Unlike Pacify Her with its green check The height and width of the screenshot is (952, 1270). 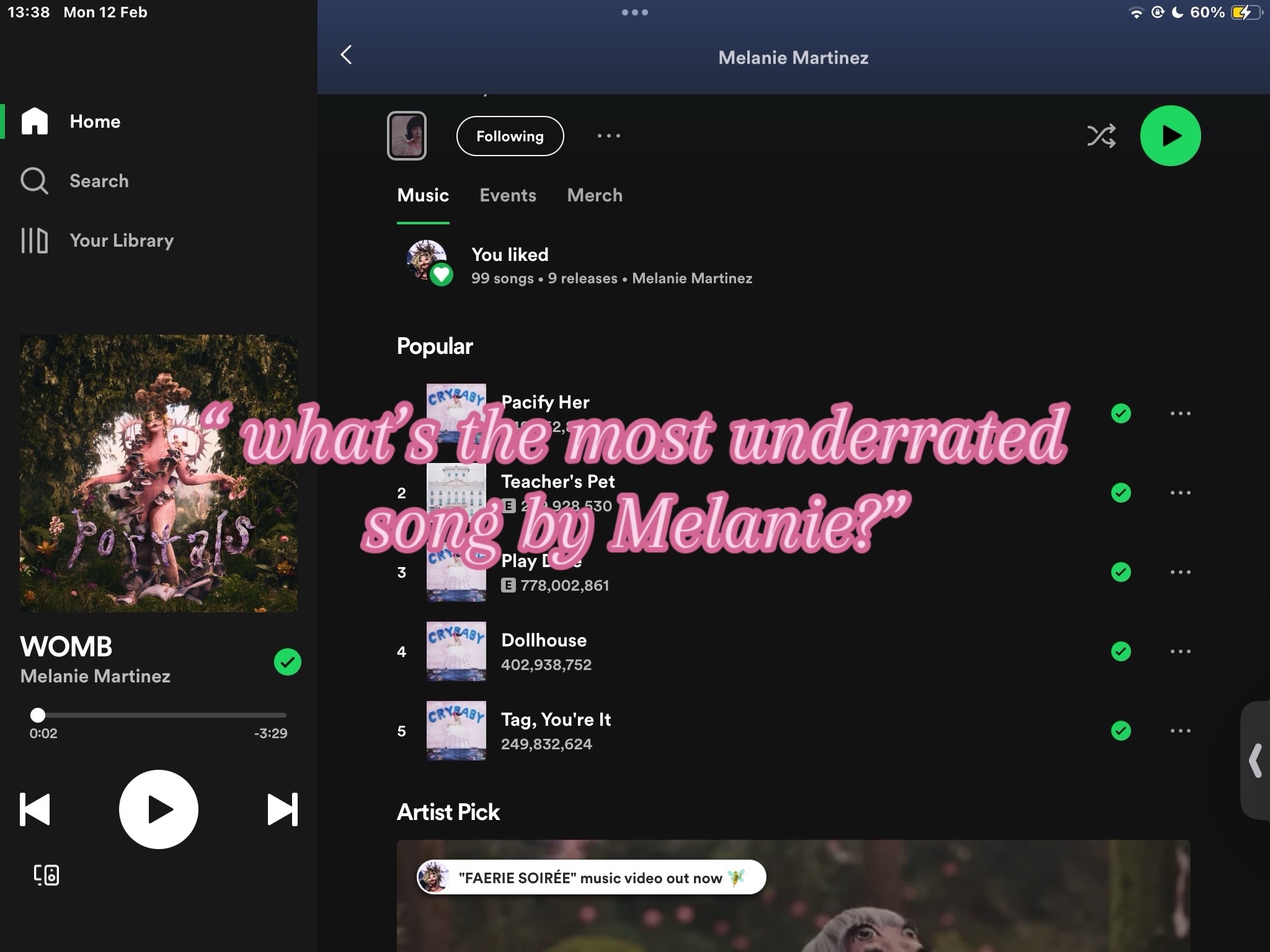point(1121,413)
